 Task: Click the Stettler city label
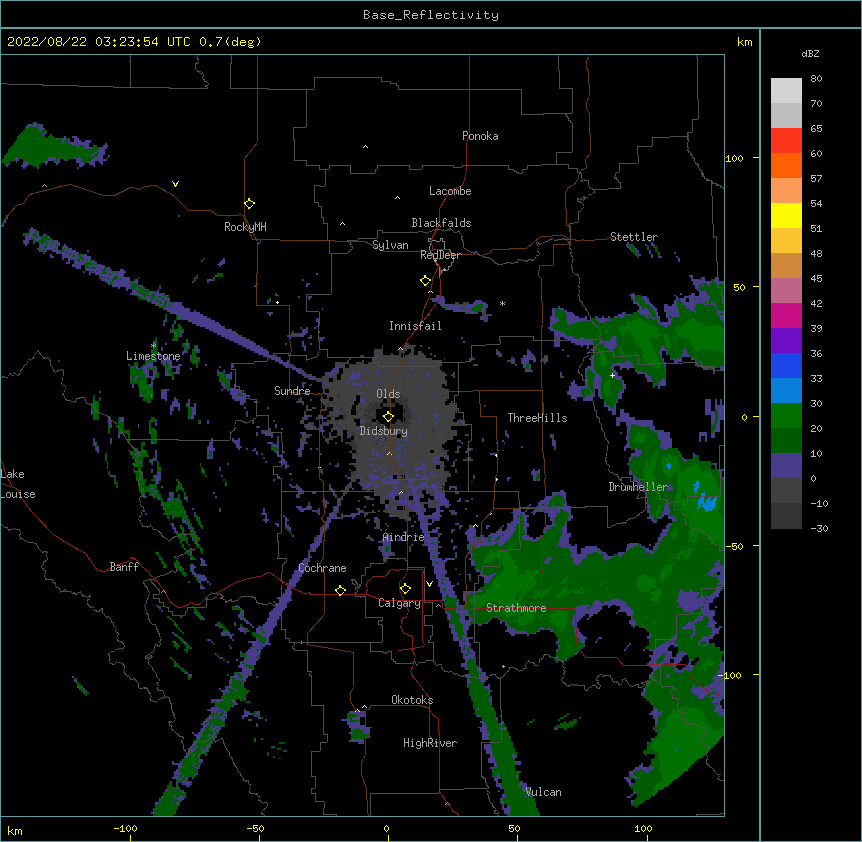[634, 237]
